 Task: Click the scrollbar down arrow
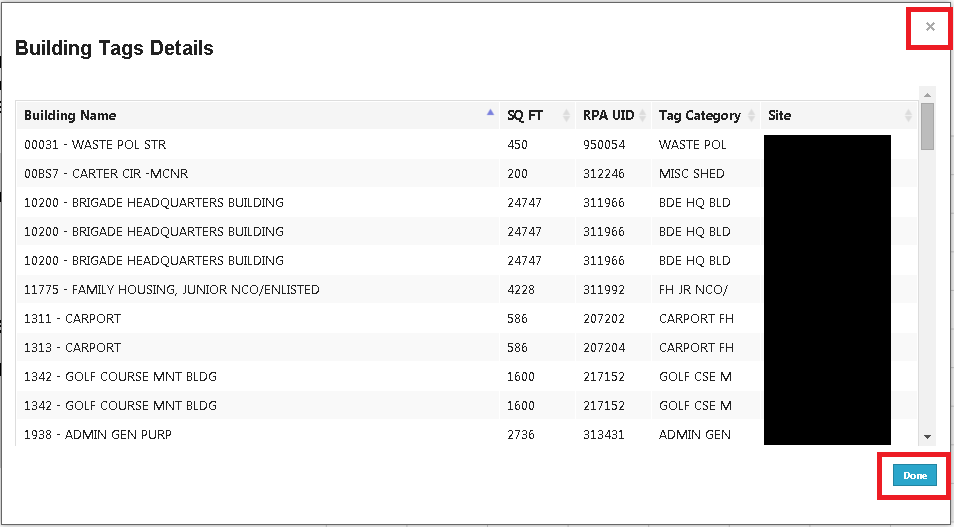(x=927, y=436)
